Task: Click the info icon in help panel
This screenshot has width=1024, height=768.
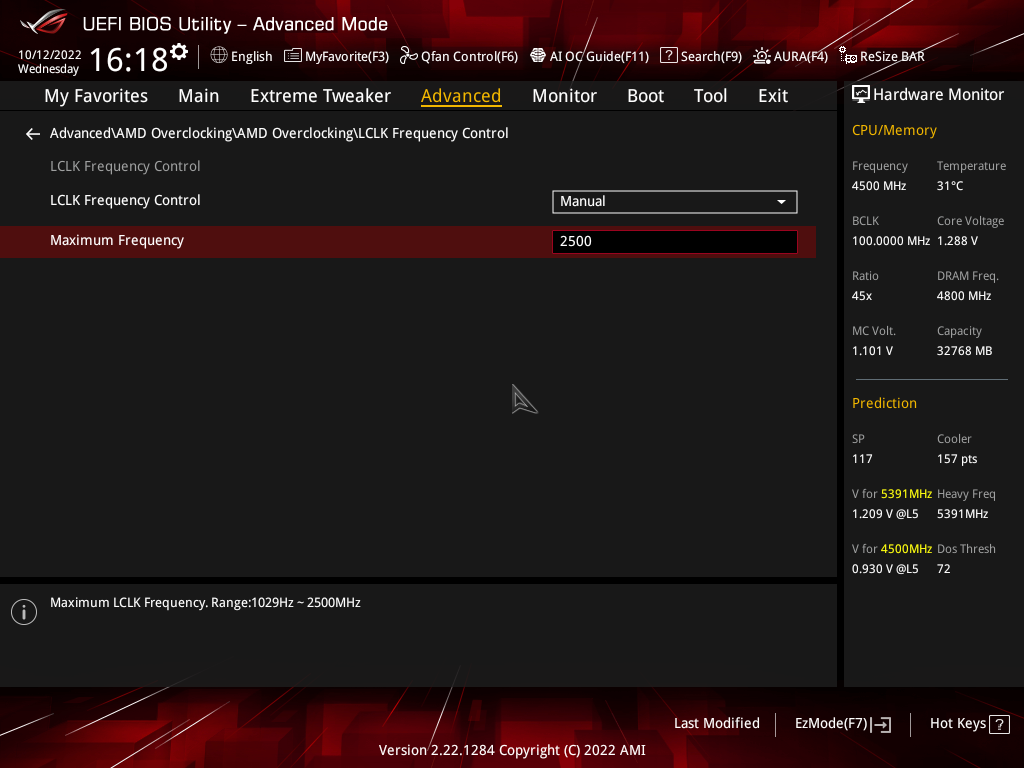Action: (x=24, y=612)
